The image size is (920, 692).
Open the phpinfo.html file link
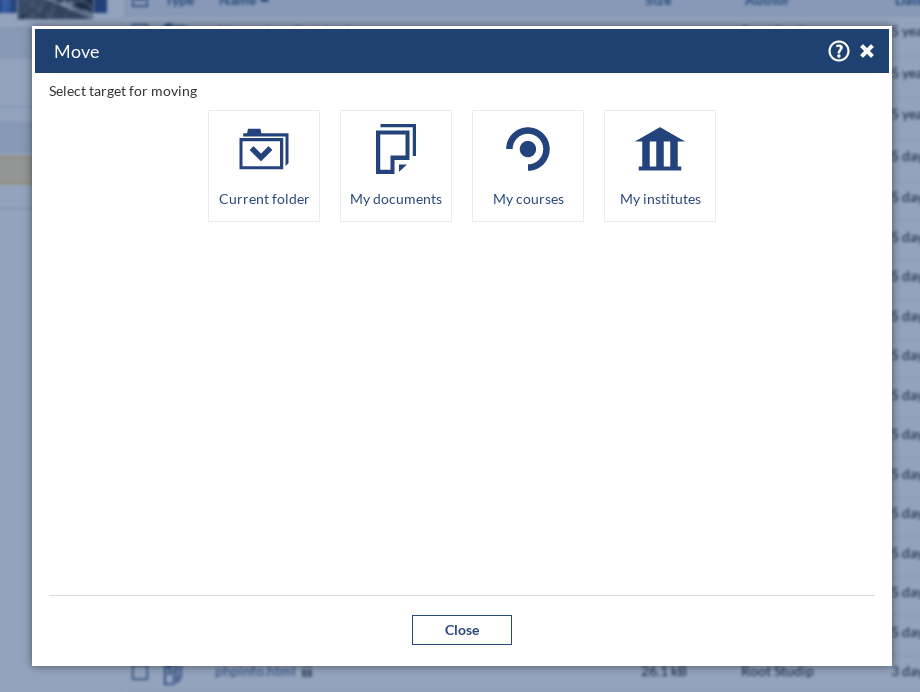255,672
